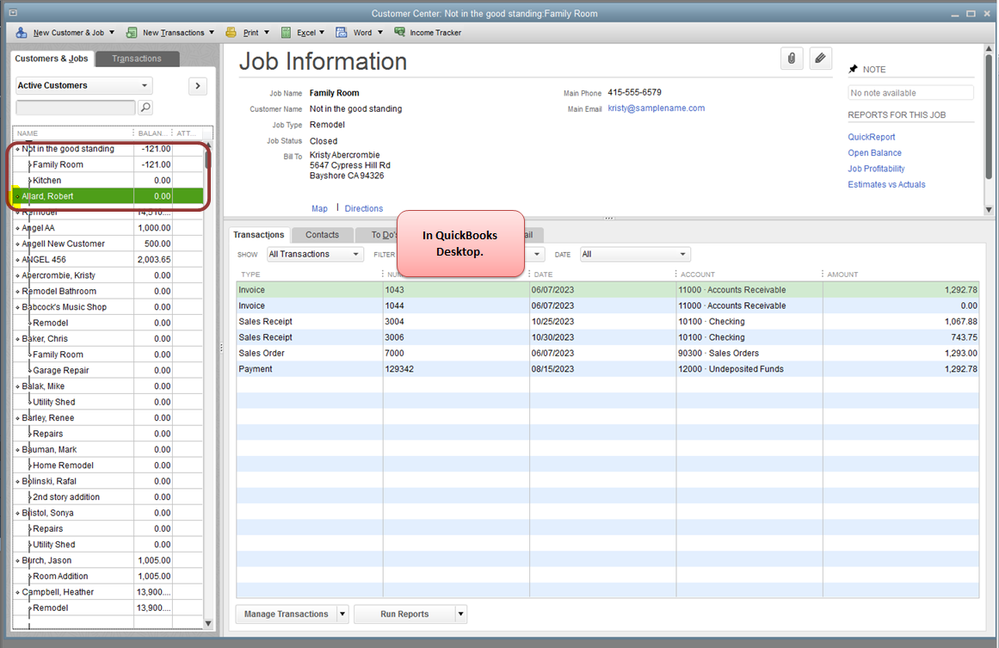Select the Angell New Customer row
Viewport: 999px width, 648px height.
point(108,243)
